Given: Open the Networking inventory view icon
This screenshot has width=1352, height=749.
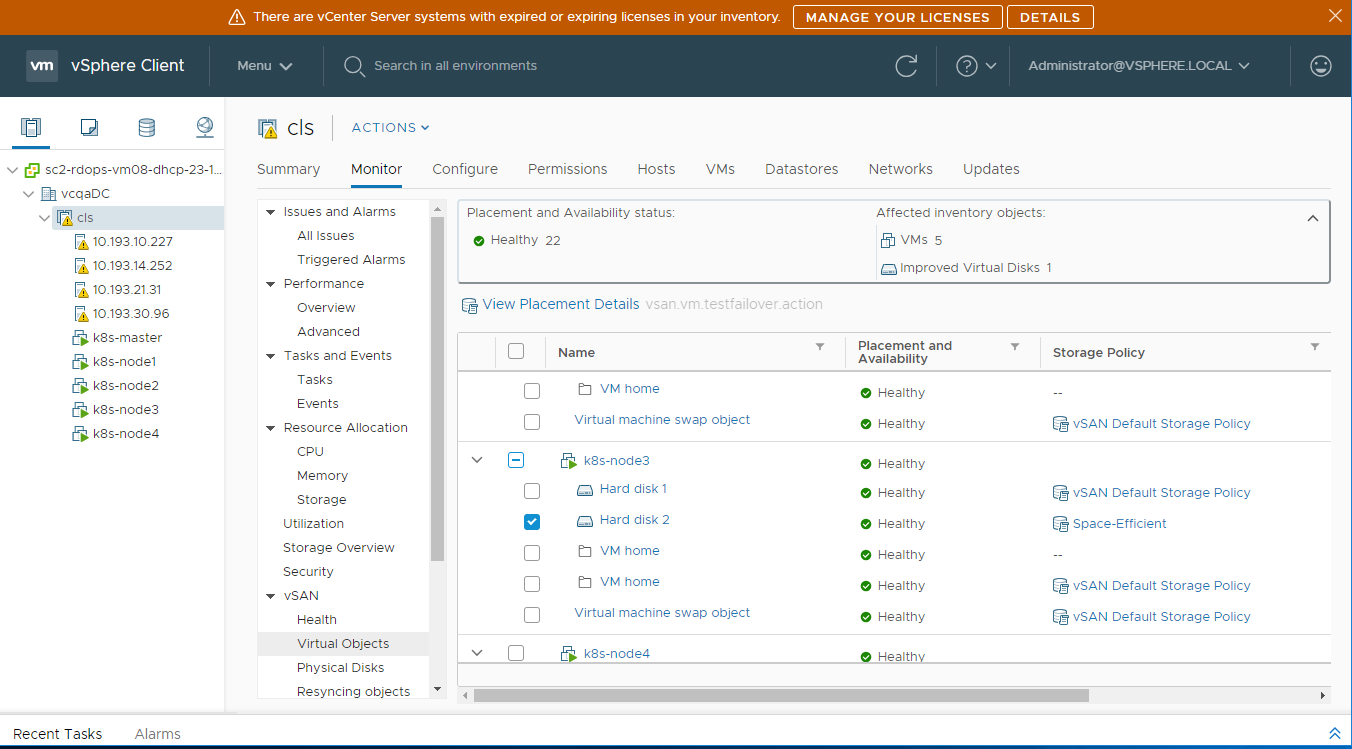Looking at the screenshot, I should click(204, 127).
